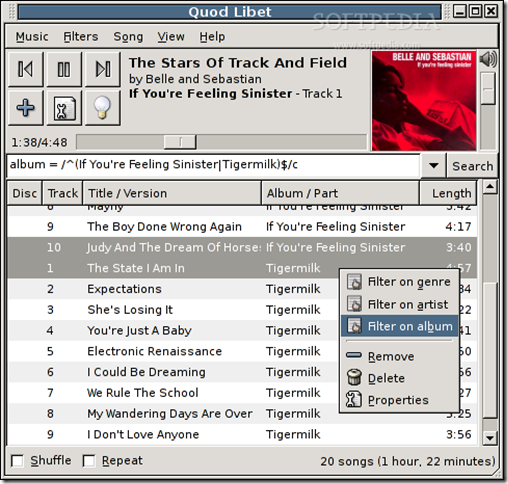508x484 pixels.
Task: Sort by the Track column header
Action: (x=63, y=193)
